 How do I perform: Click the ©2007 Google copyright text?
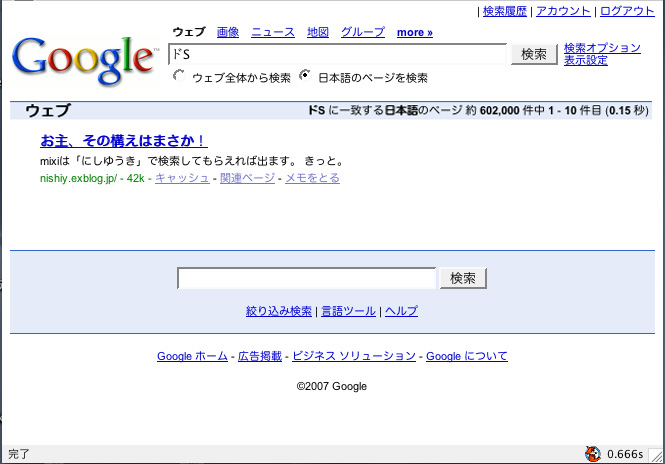(x=332, y=386)
